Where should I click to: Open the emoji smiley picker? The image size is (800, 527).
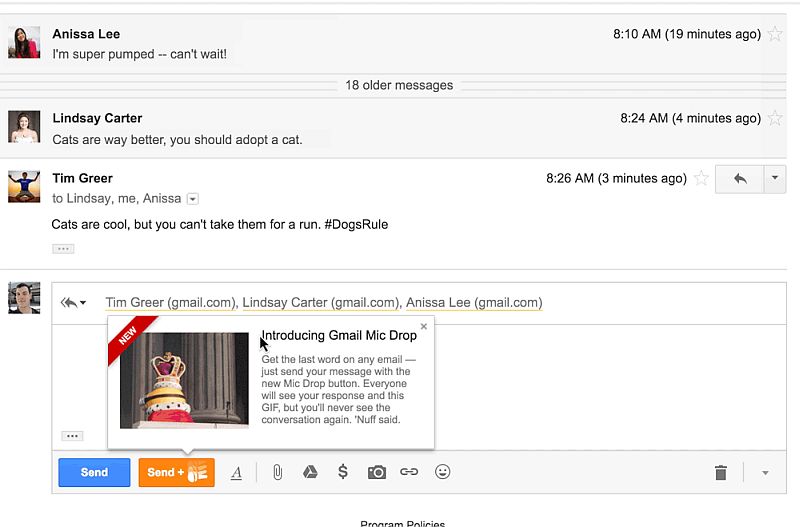coord(442,472)
